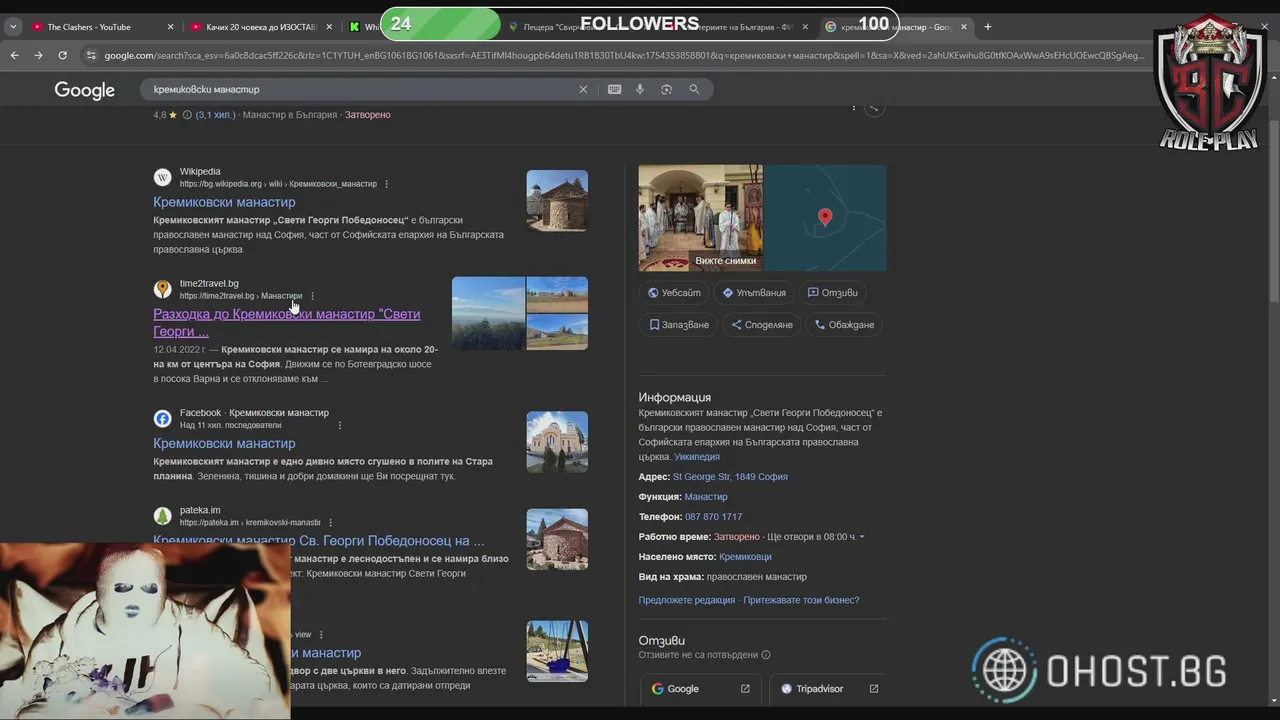Share place with Споделяне button

coord(762,325)
